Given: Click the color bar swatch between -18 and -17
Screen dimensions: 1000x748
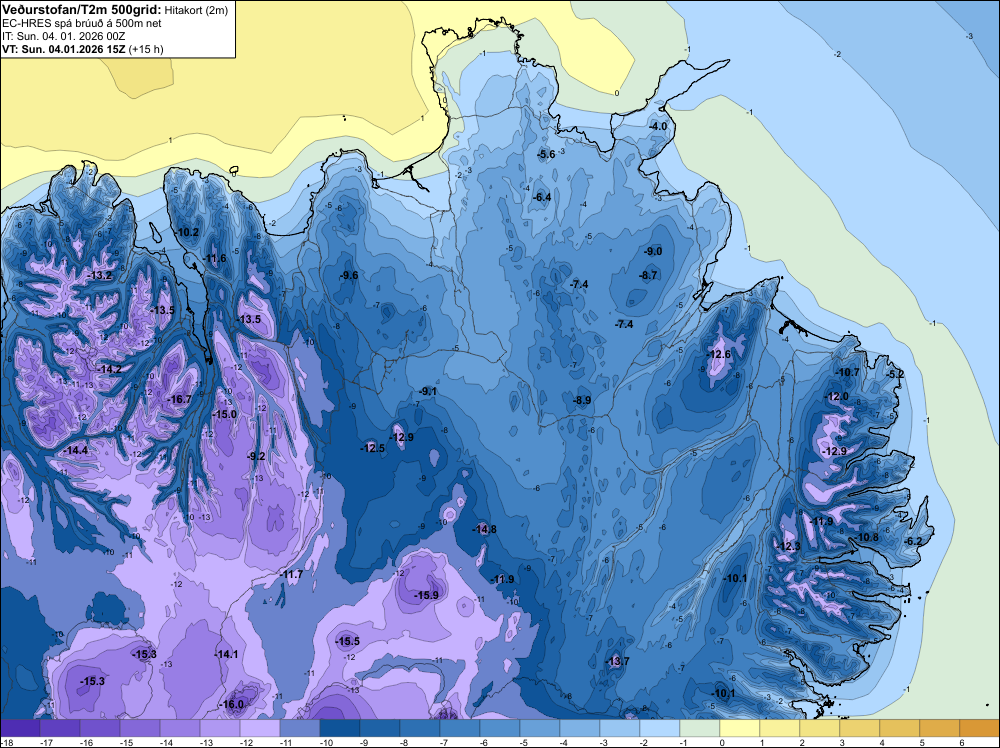Looking at the screenshot, I should pyautogui.click(x=20, y=728).
